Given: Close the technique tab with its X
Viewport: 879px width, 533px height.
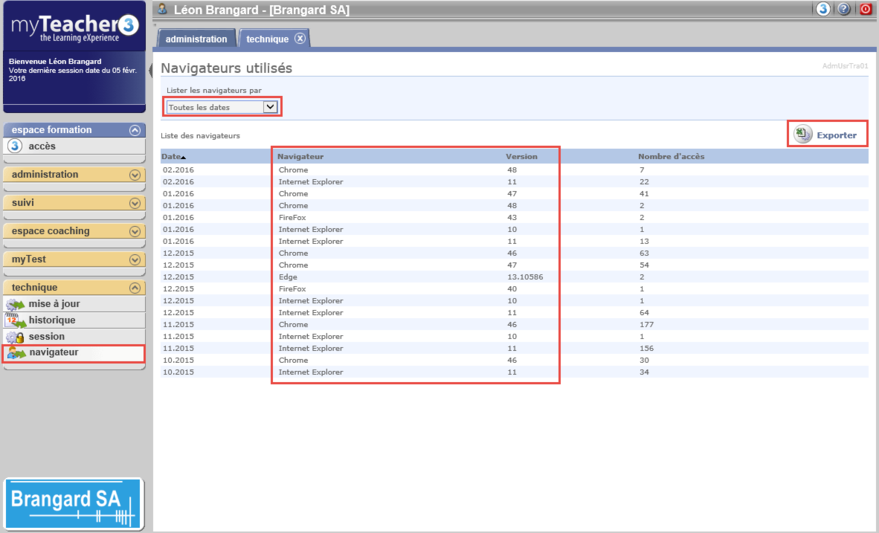Looking at the screenshot, I should click(x=300, y=39).
